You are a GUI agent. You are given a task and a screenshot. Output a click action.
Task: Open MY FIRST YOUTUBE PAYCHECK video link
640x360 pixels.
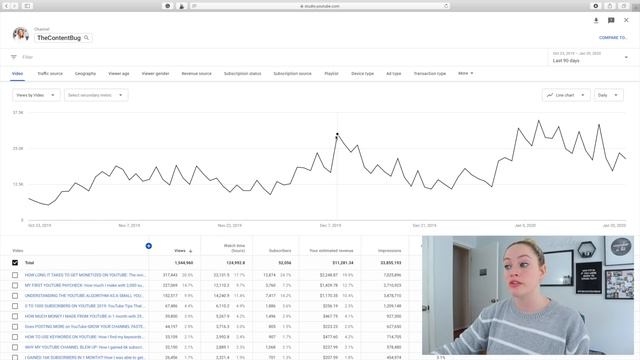tap(84, 285)
